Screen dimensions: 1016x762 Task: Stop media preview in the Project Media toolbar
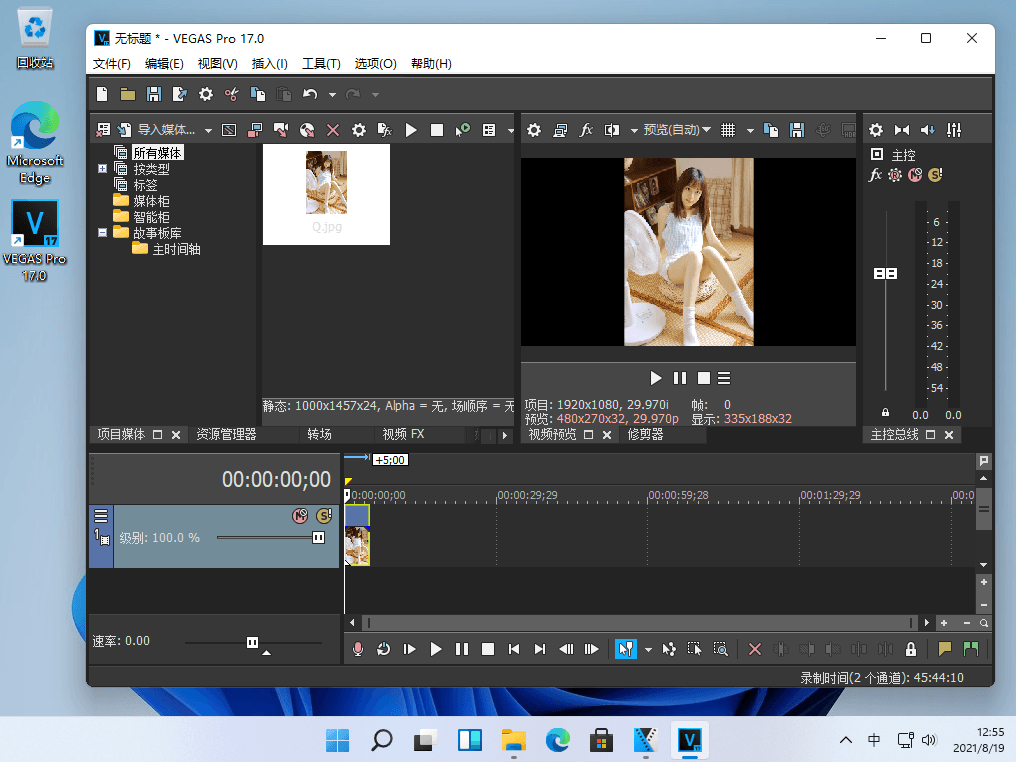tap(437, 130)
